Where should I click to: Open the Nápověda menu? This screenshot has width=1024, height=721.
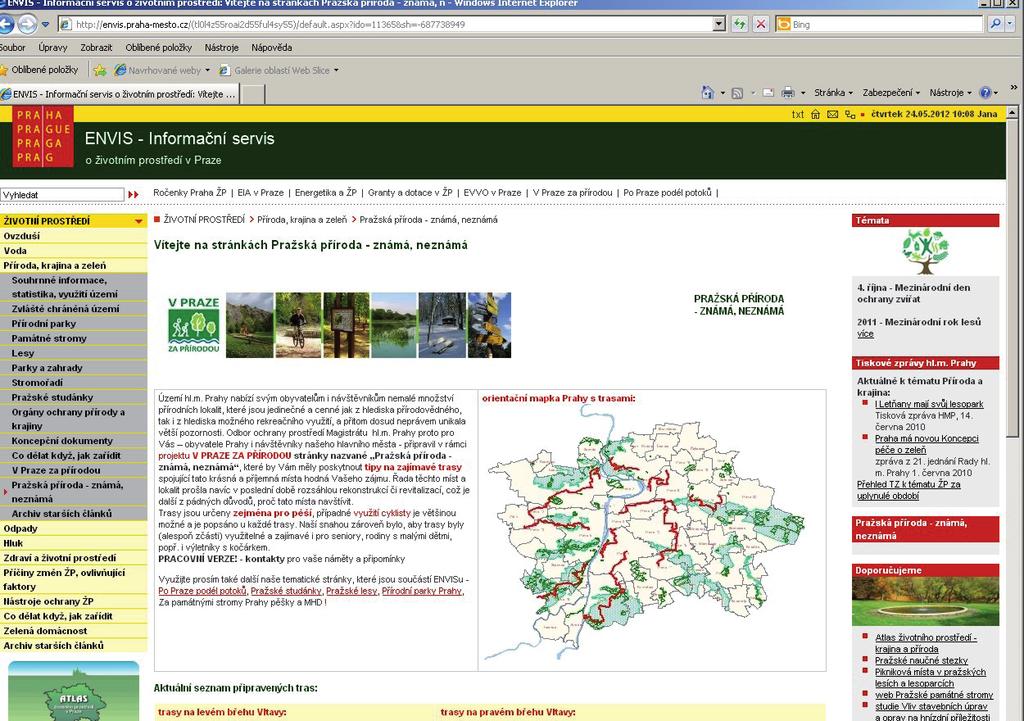(x=272, y=48)
